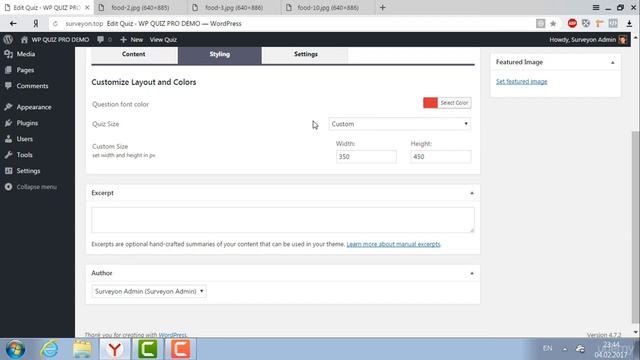
Task: Open File Explorer folder in taskbar
Action: [x=82, y=349]
